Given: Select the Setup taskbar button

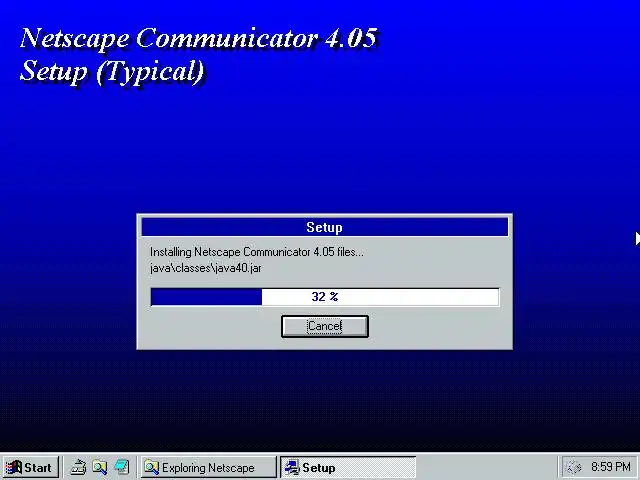Looking at the screenshot, I should pyautogui.click(x=348, y=467).
